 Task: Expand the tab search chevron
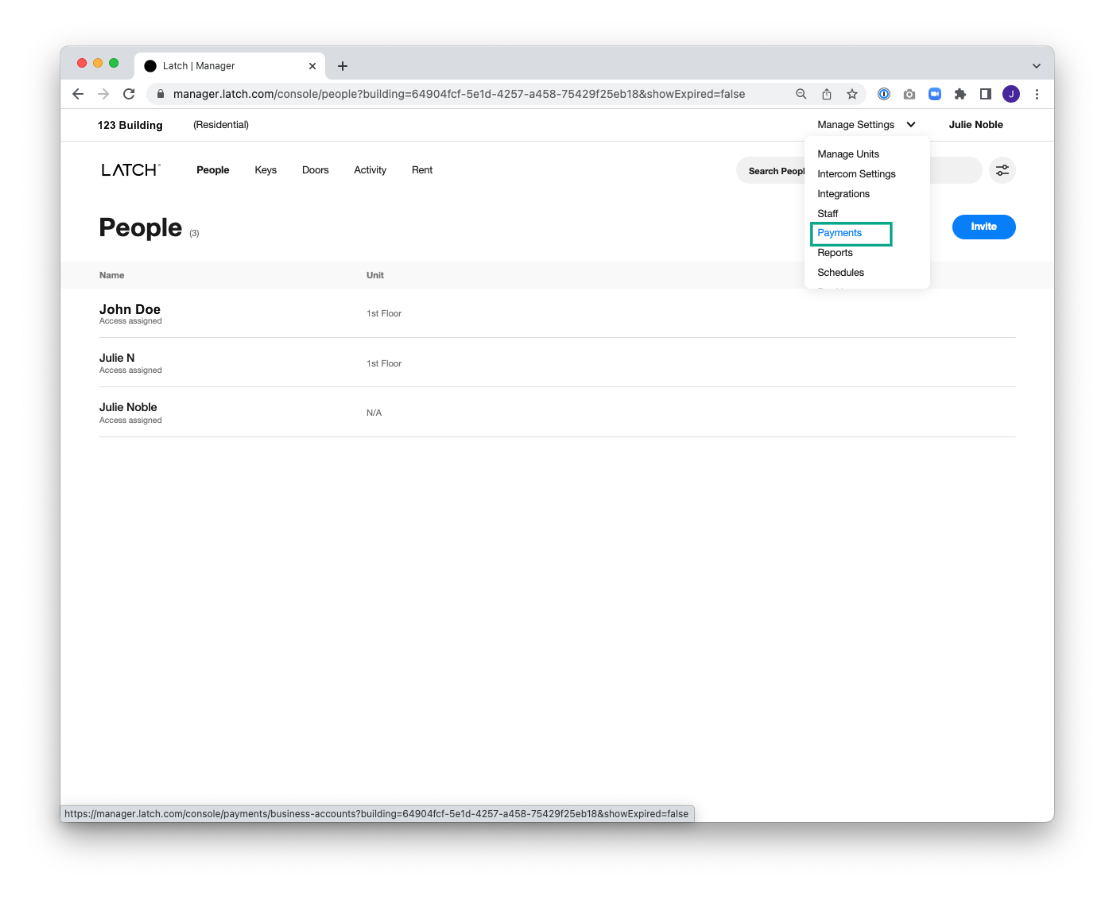(1037, 66)
